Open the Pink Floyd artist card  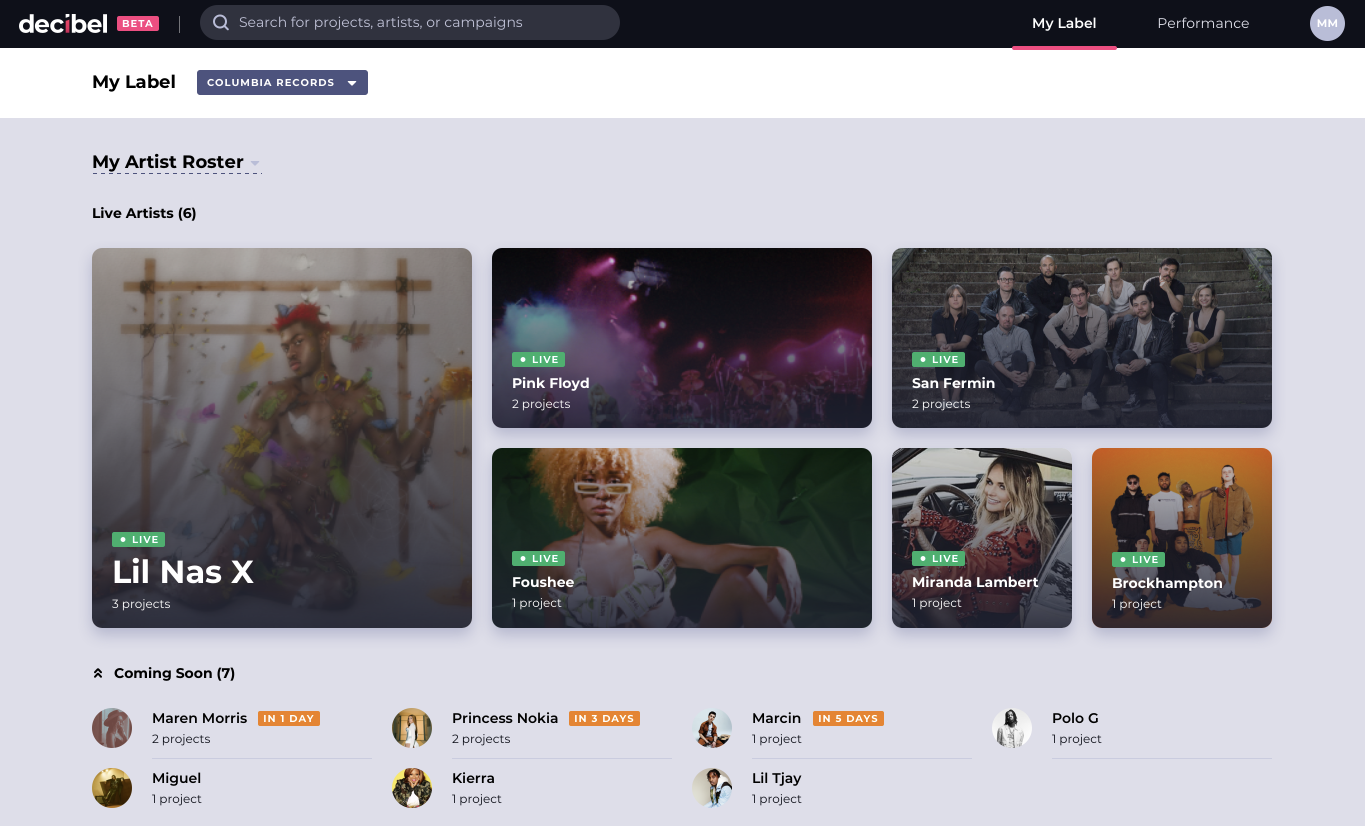coord(682,338)
